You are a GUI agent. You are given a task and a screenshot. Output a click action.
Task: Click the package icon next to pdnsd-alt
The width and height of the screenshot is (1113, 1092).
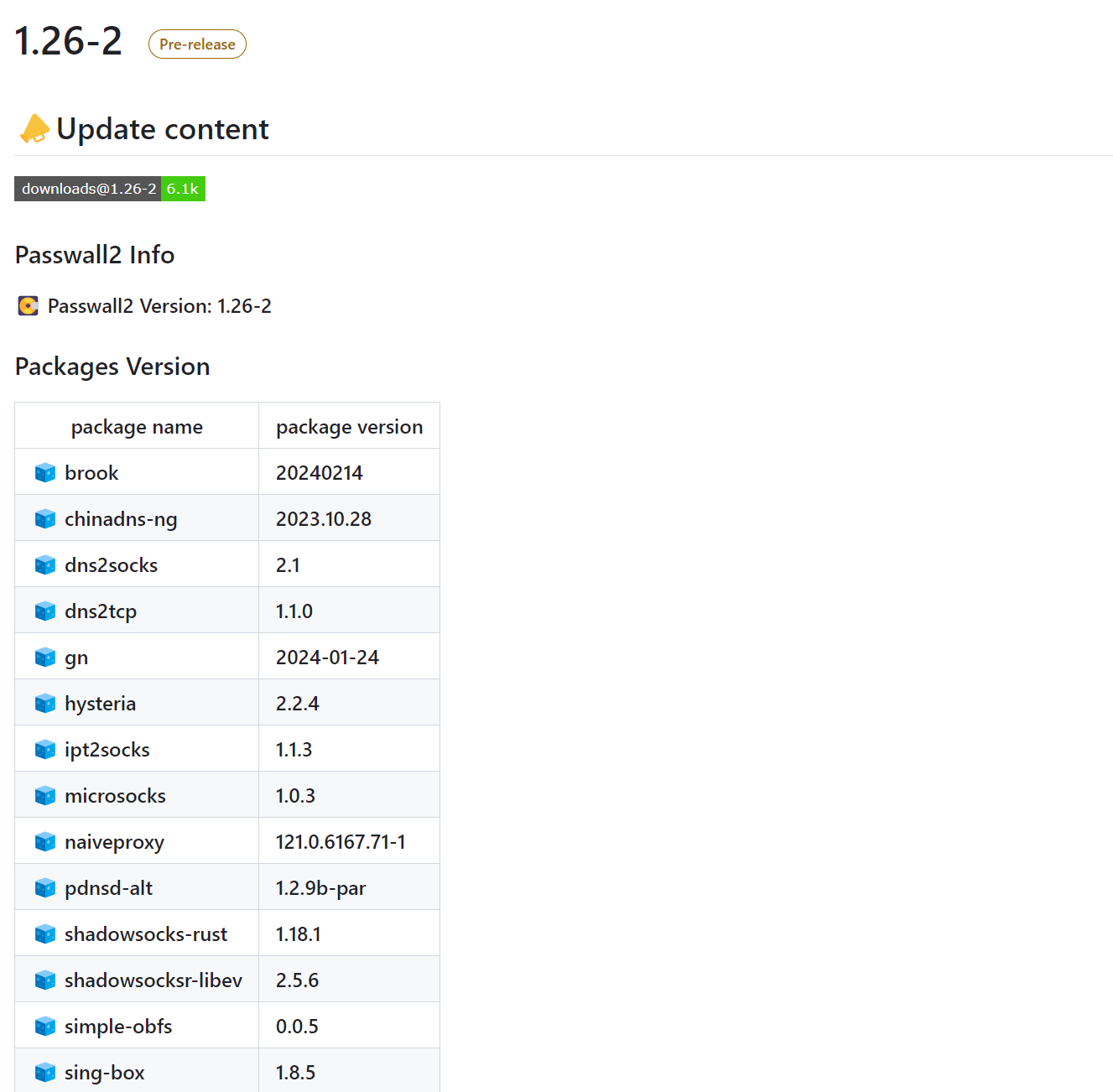click(45, 888)
